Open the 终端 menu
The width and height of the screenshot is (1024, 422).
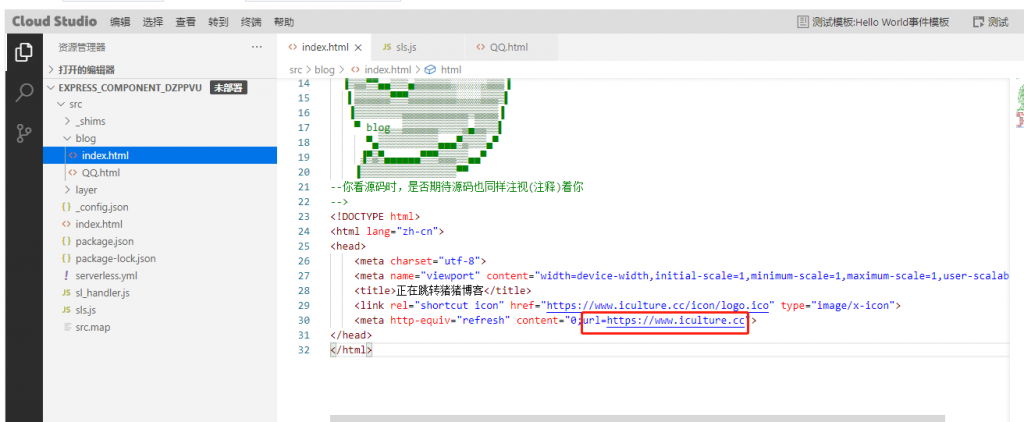(x=251, y=21)
